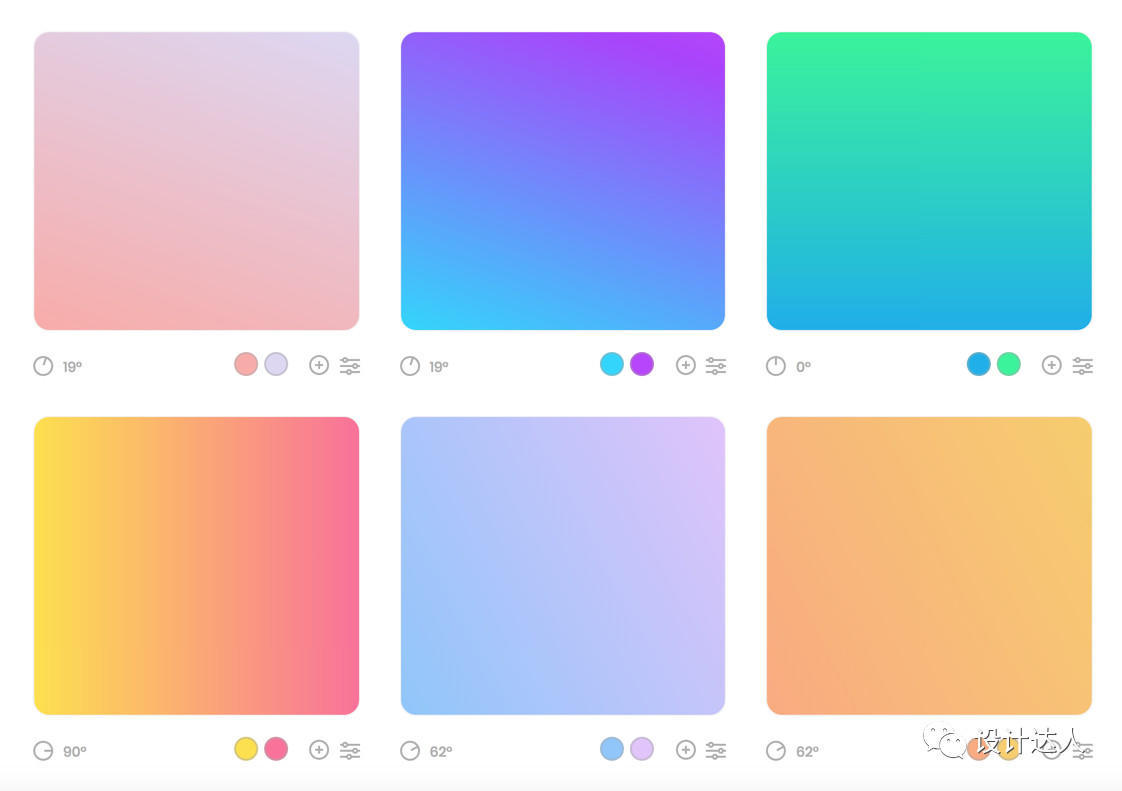Open the yellow-to-pink gradient preview
Screen dimensions: 1122x791
(x=196, y=566)
